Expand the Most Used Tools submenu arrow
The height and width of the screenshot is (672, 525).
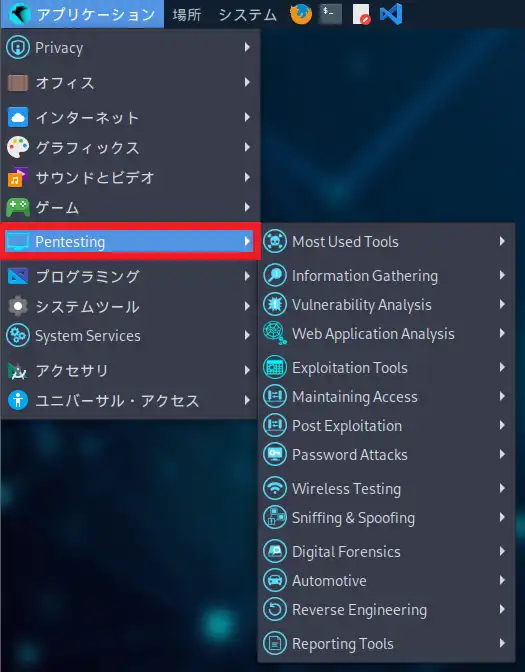(502, 241)
